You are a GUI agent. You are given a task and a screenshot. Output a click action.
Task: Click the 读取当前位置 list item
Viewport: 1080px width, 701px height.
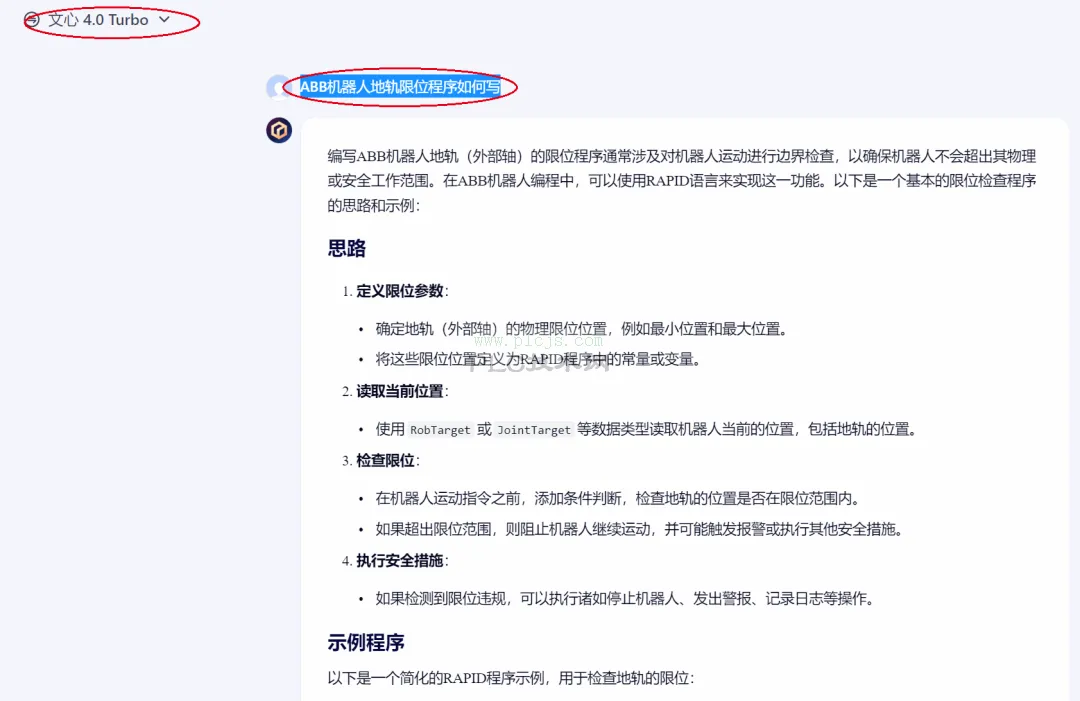402,391
